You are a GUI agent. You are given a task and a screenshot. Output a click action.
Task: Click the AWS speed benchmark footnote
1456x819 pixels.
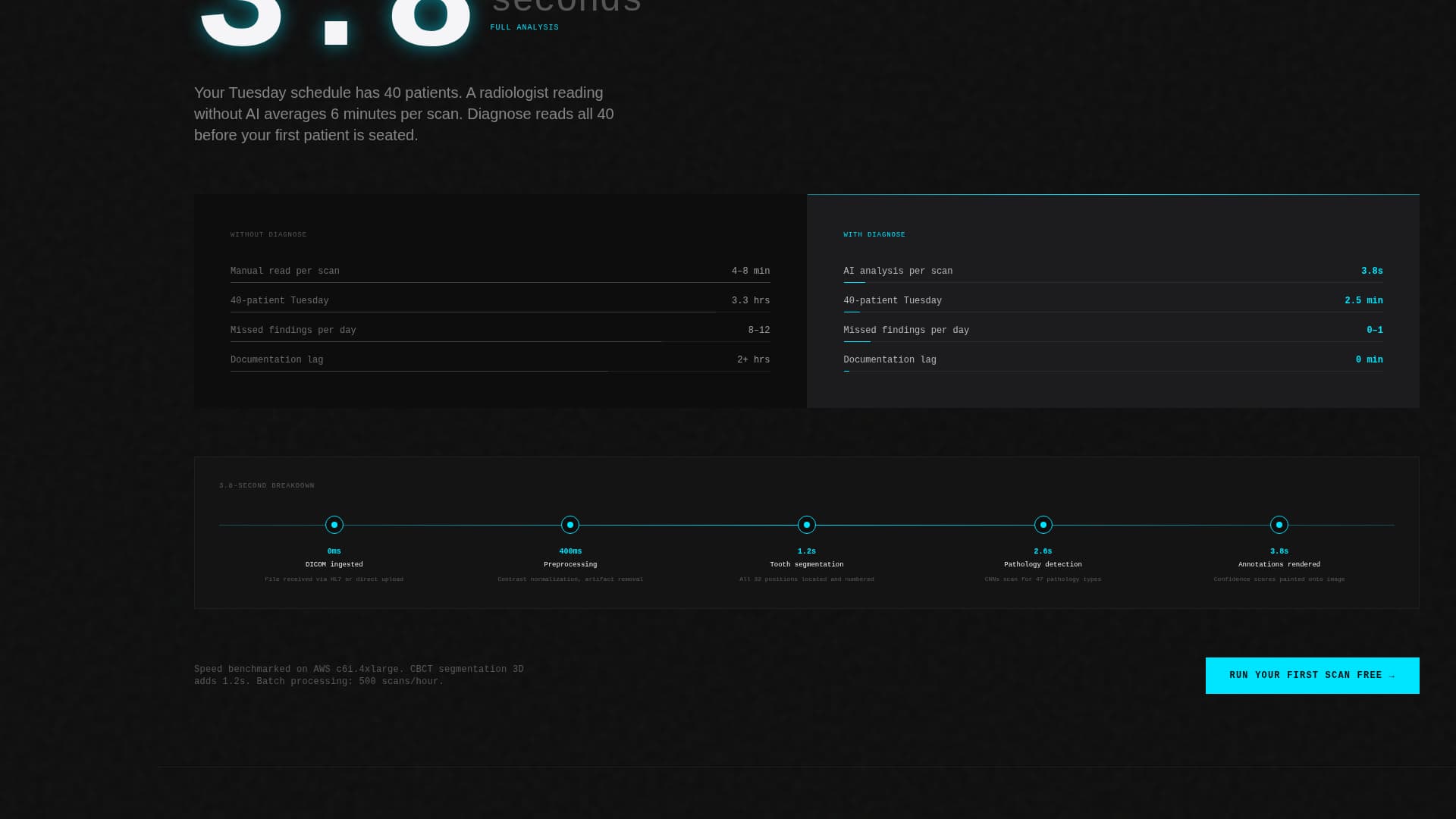[359, 676]
